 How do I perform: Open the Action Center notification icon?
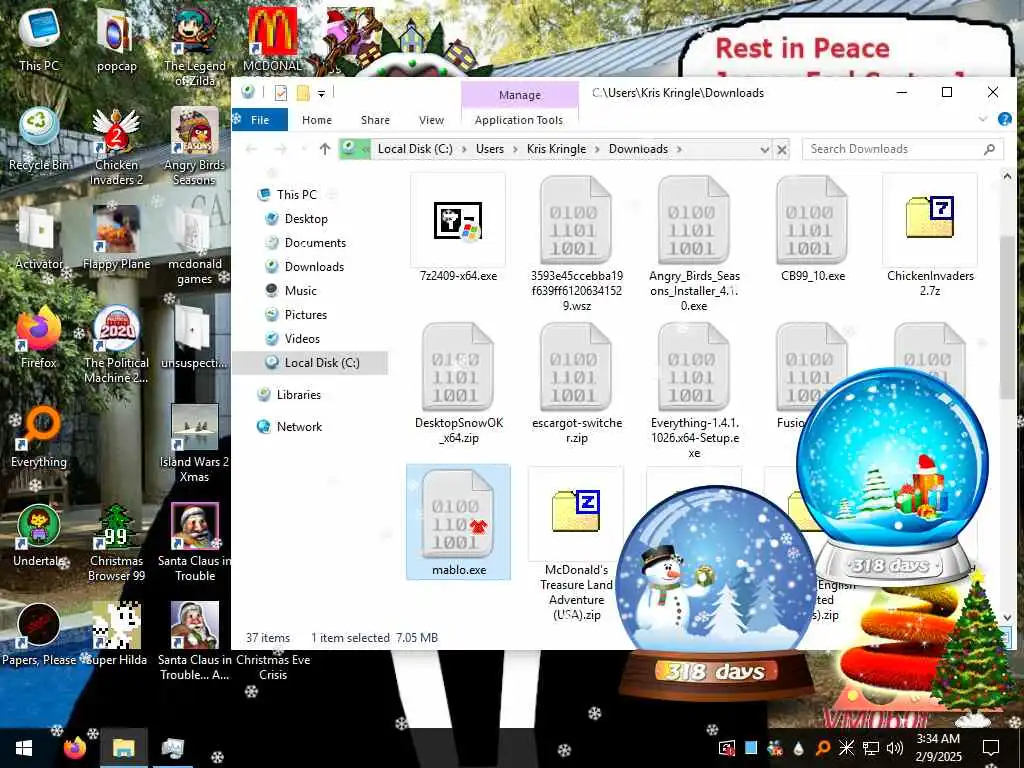point(991,748)
